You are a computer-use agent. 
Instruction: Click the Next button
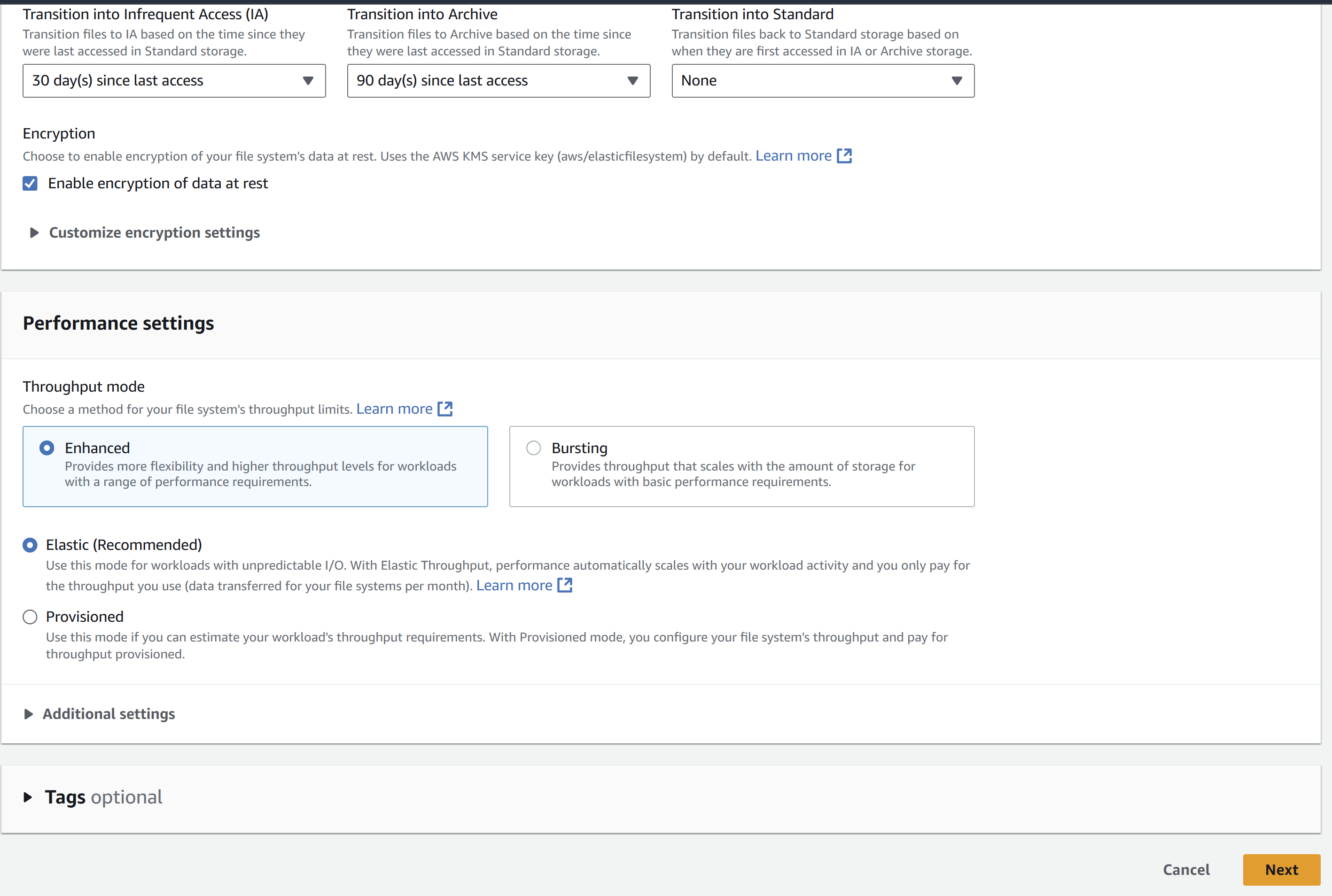tap(1281, 870)
